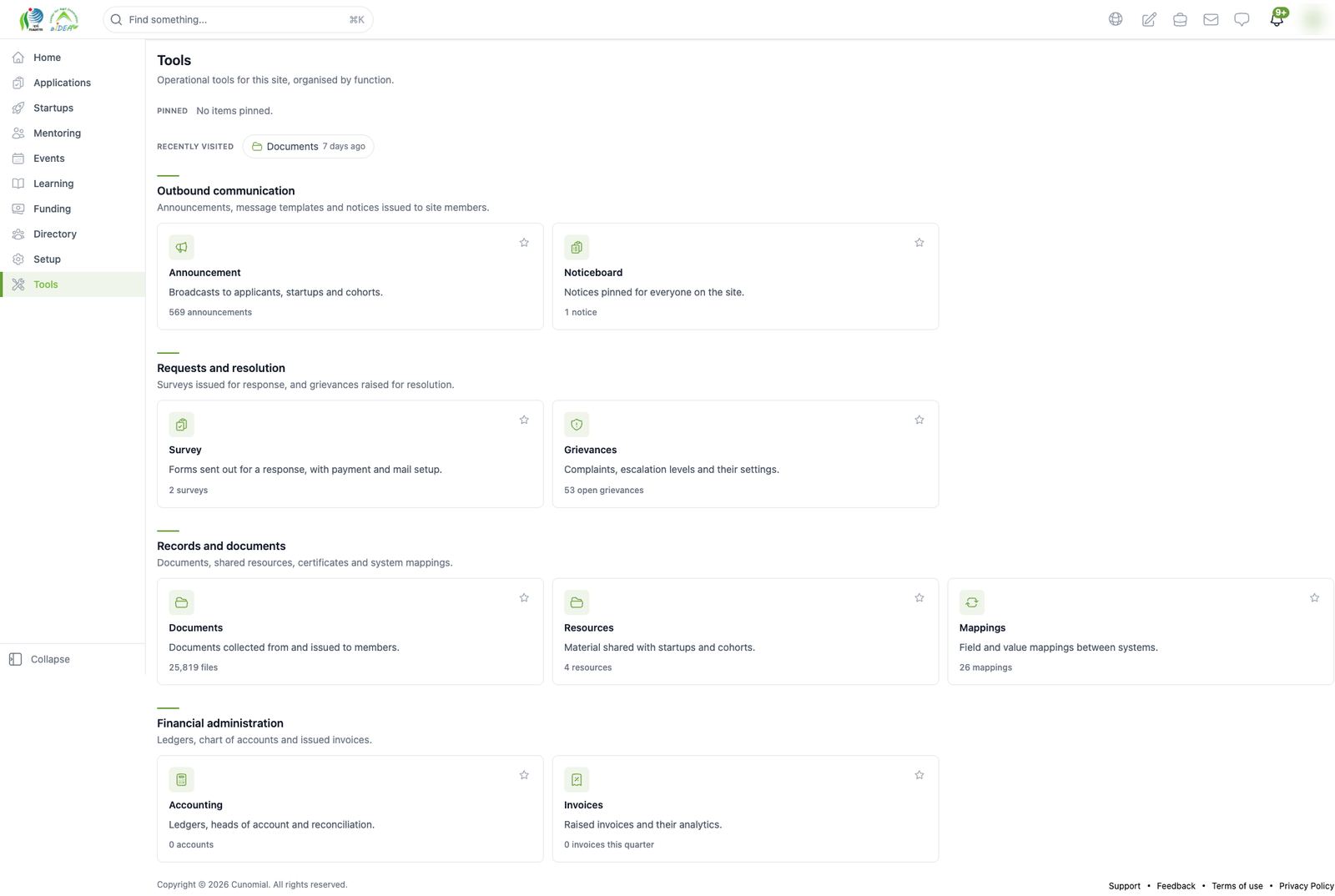Open Applications in sidebar
The image size is (1335, 896).
coord(73,83)
